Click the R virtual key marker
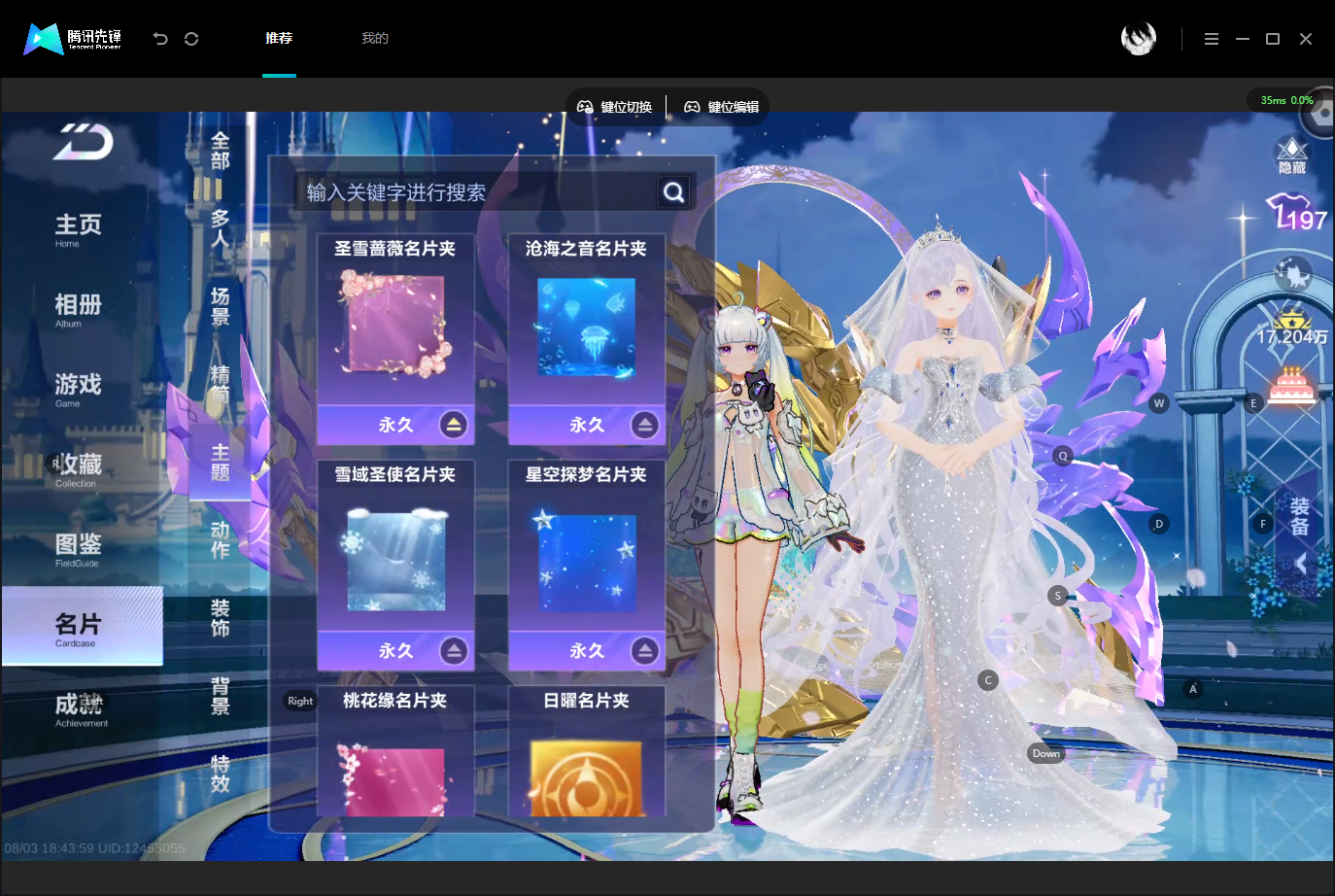Image resolution: width=1335 pixels, height=896 pixels. [x=55, y=464]
